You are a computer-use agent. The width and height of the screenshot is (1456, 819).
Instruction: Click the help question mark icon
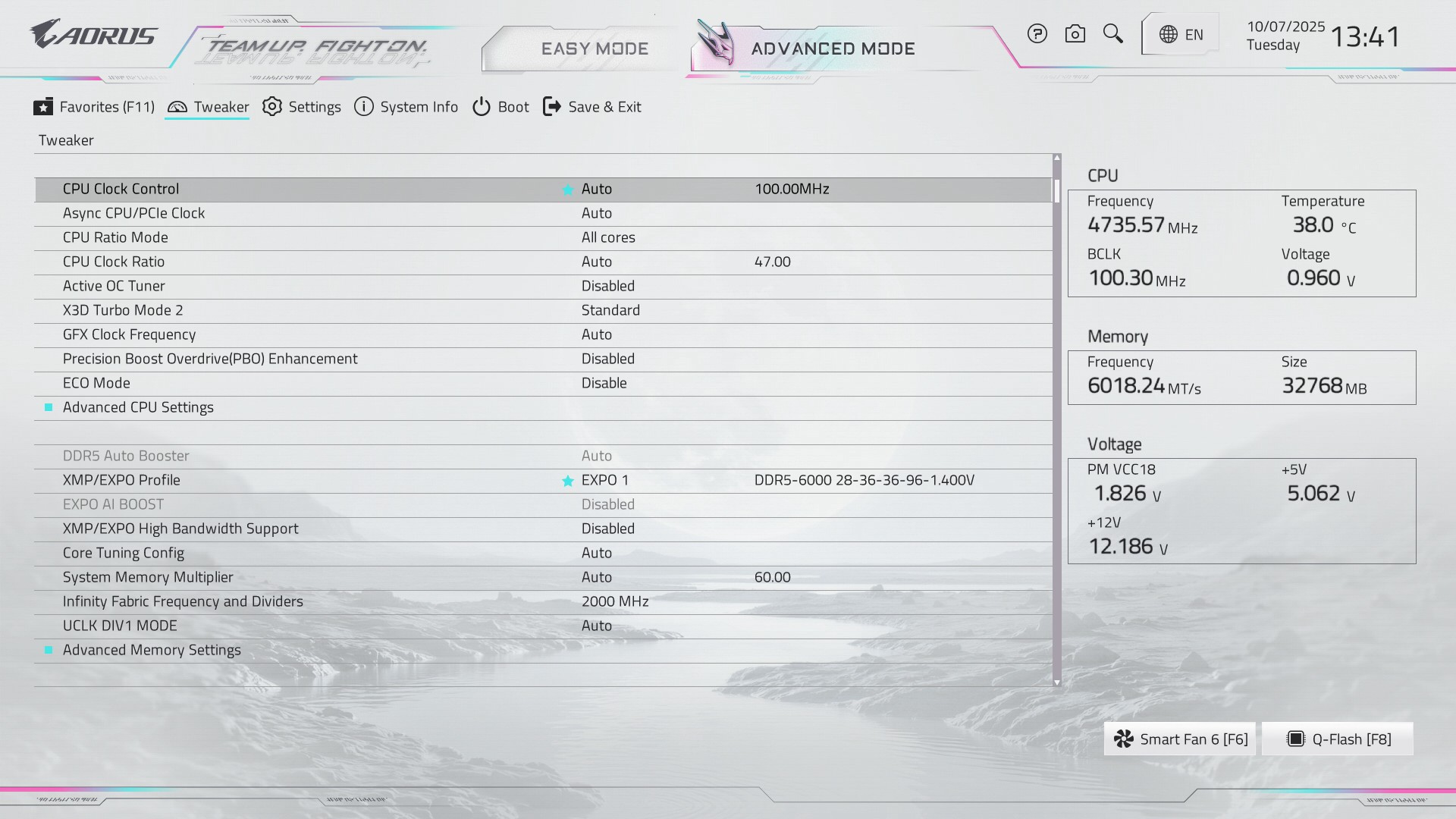[1037, 34]
